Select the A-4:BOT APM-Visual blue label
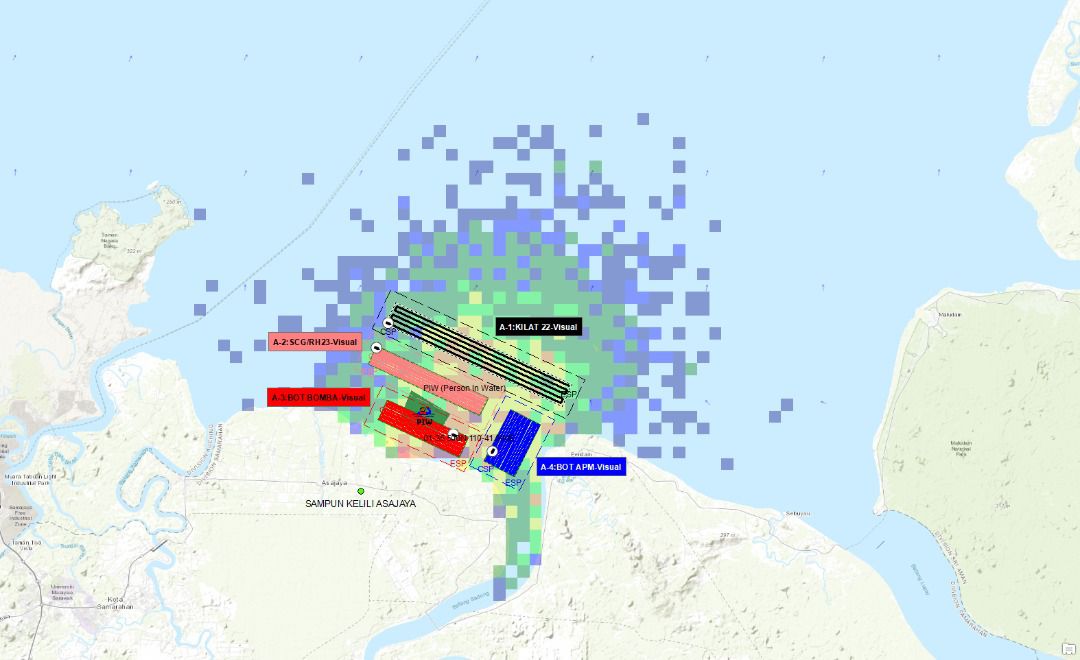This screenshot has width=1080, height=660. [580, 467]
